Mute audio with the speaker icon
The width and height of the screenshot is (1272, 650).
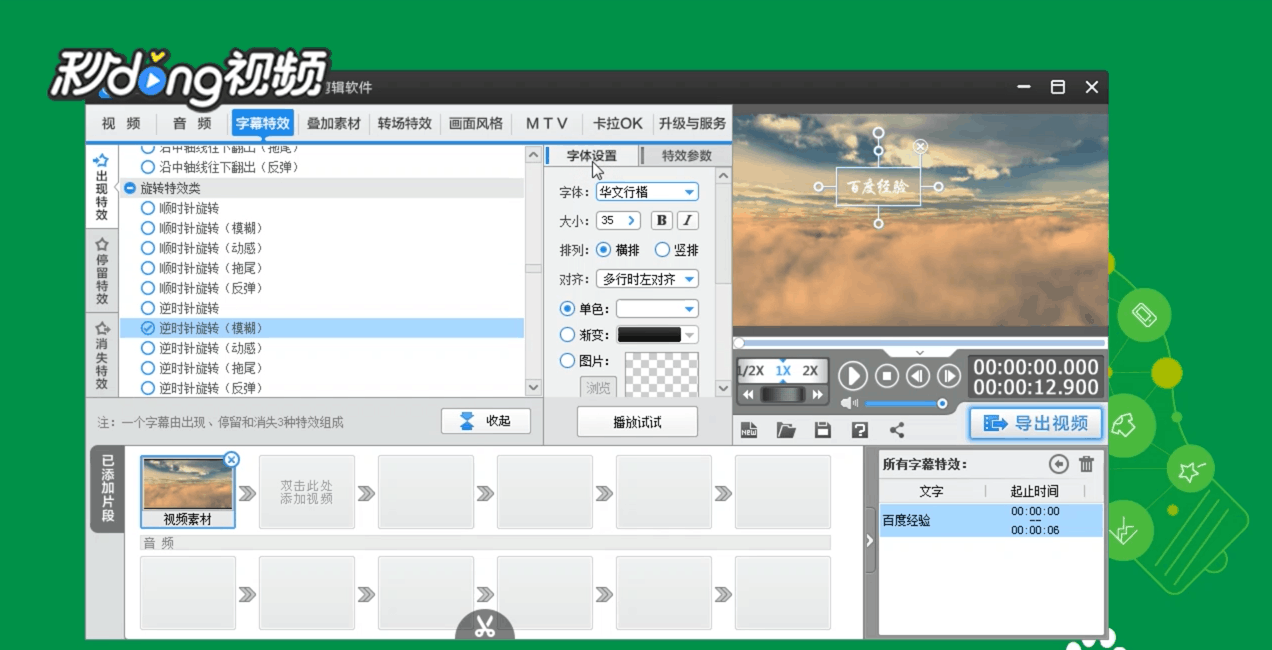point(849,403)
